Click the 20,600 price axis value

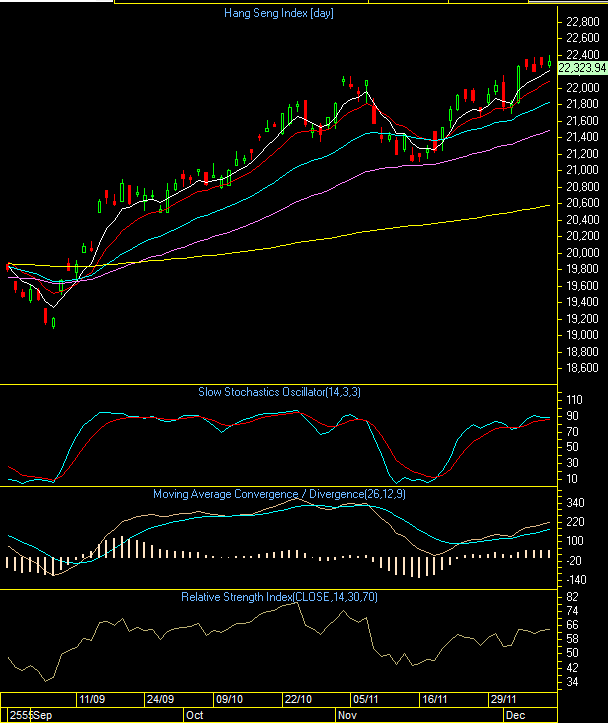[x=583, y=203]
